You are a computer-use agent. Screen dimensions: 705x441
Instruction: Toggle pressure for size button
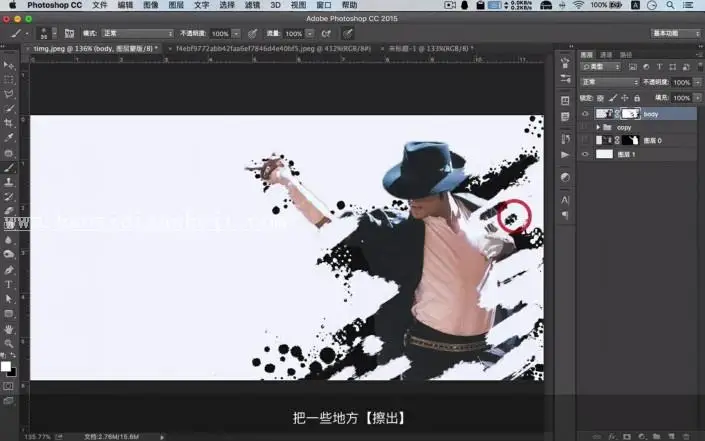pos(347,34)
